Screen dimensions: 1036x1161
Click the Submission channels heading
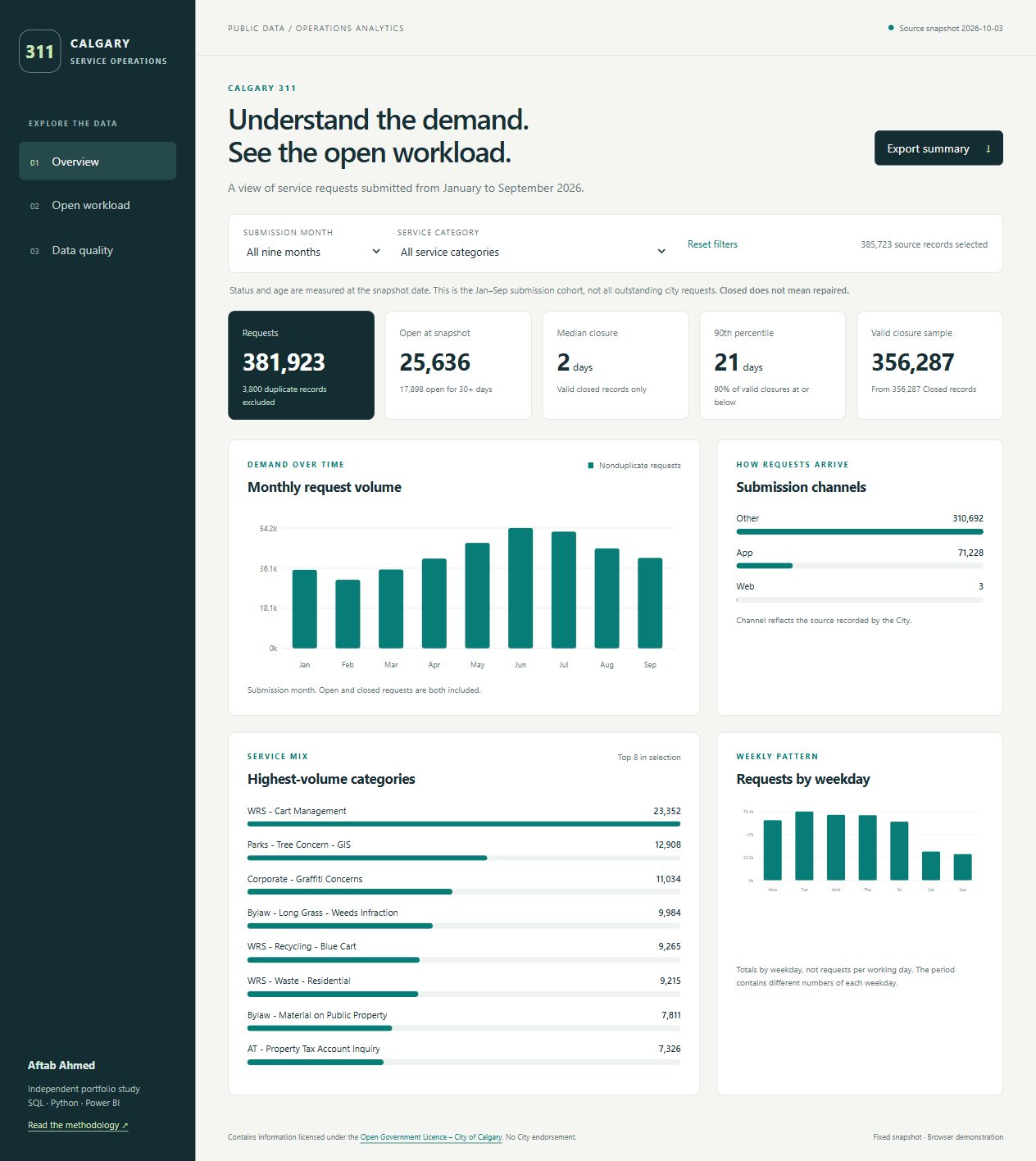click(x=801, y=487)
